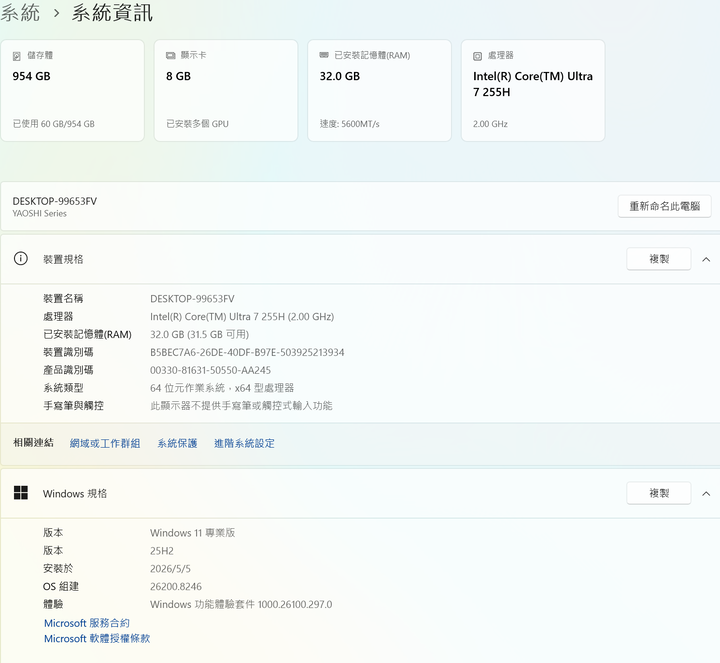This screenshot has width=720, height=663.
Task: Open Microsoft 軟體授權條款 link
Action: click(x=97, y=639)
